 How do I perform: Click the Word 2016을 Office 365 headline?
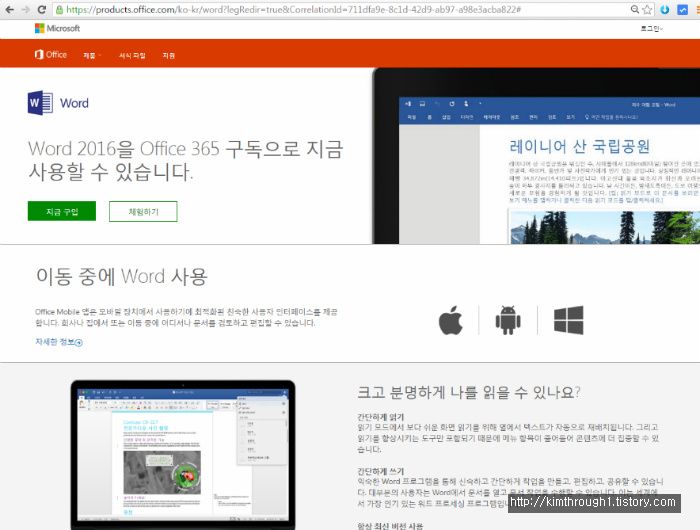tap(185, 160)
